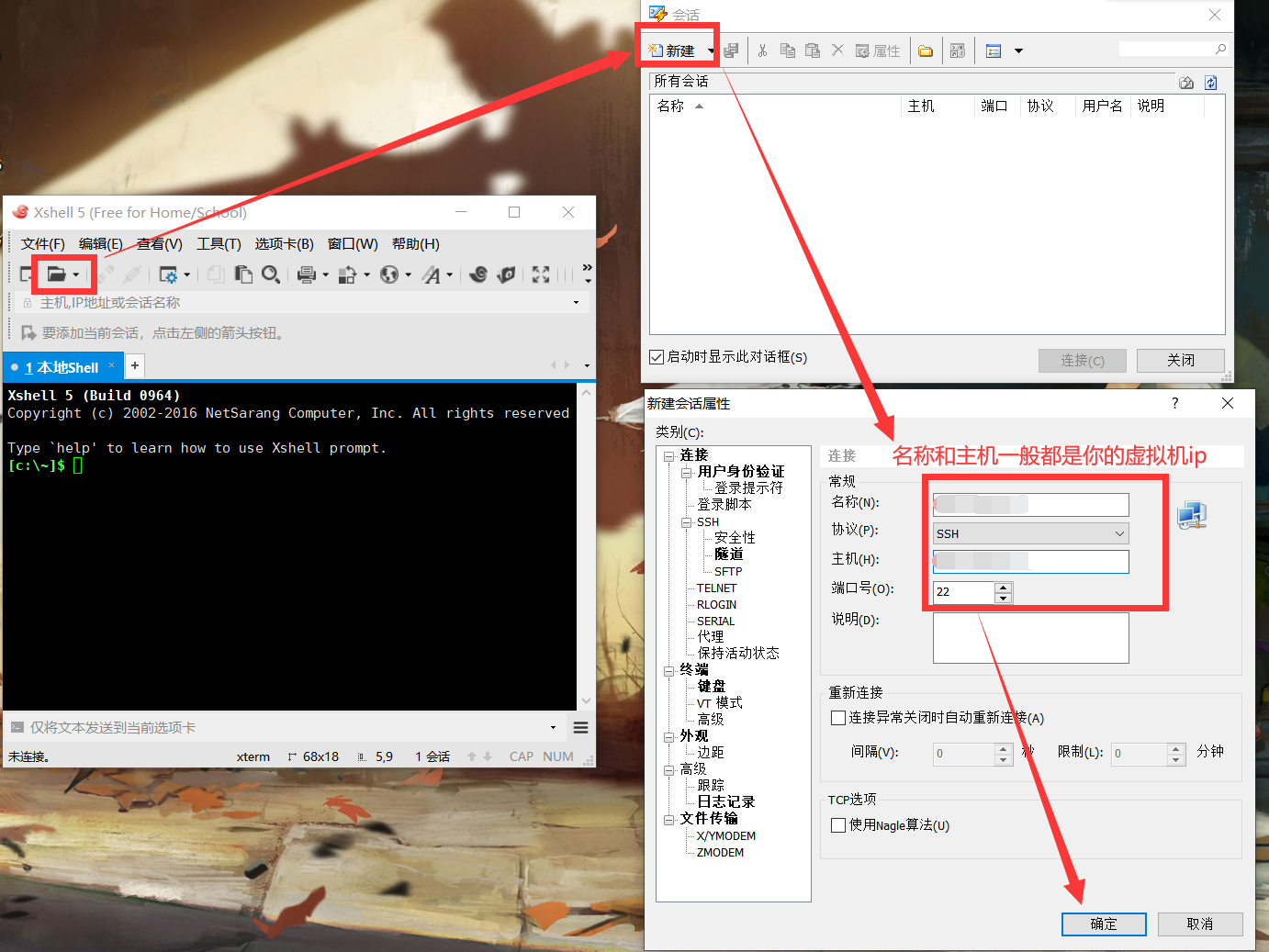The width and height of the screenshot is (1269, 952).
Task: Click the Delete X icon in Sessions dialog
Action: (837, 50)
